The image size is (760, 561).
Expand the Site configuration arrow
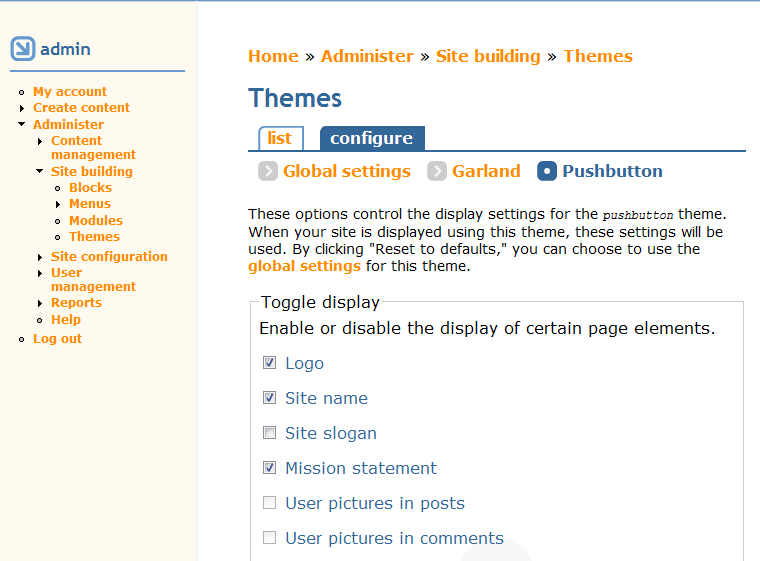click(40, 257)
